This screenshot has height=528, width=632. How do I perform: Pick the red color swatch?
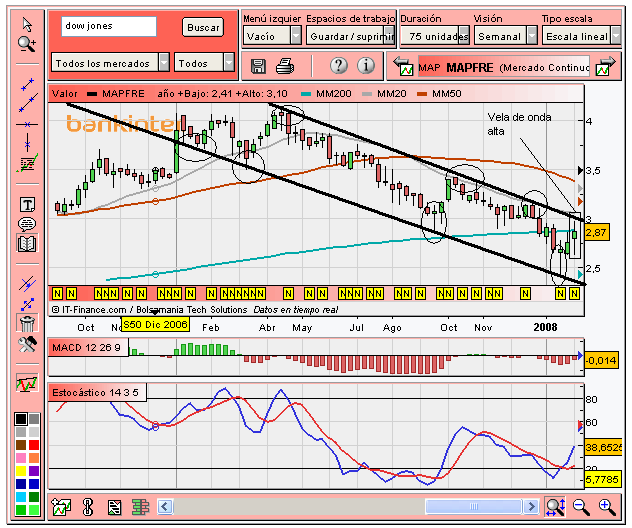tap(34, 445)
